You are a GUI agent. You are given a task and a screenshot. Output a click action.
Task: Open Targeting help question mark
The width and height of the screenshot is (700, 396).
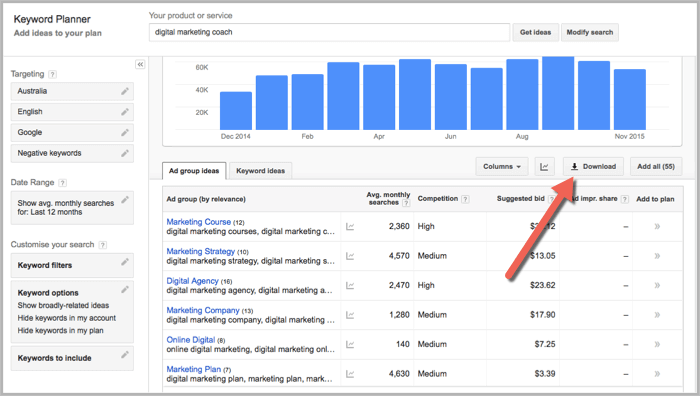52,75
